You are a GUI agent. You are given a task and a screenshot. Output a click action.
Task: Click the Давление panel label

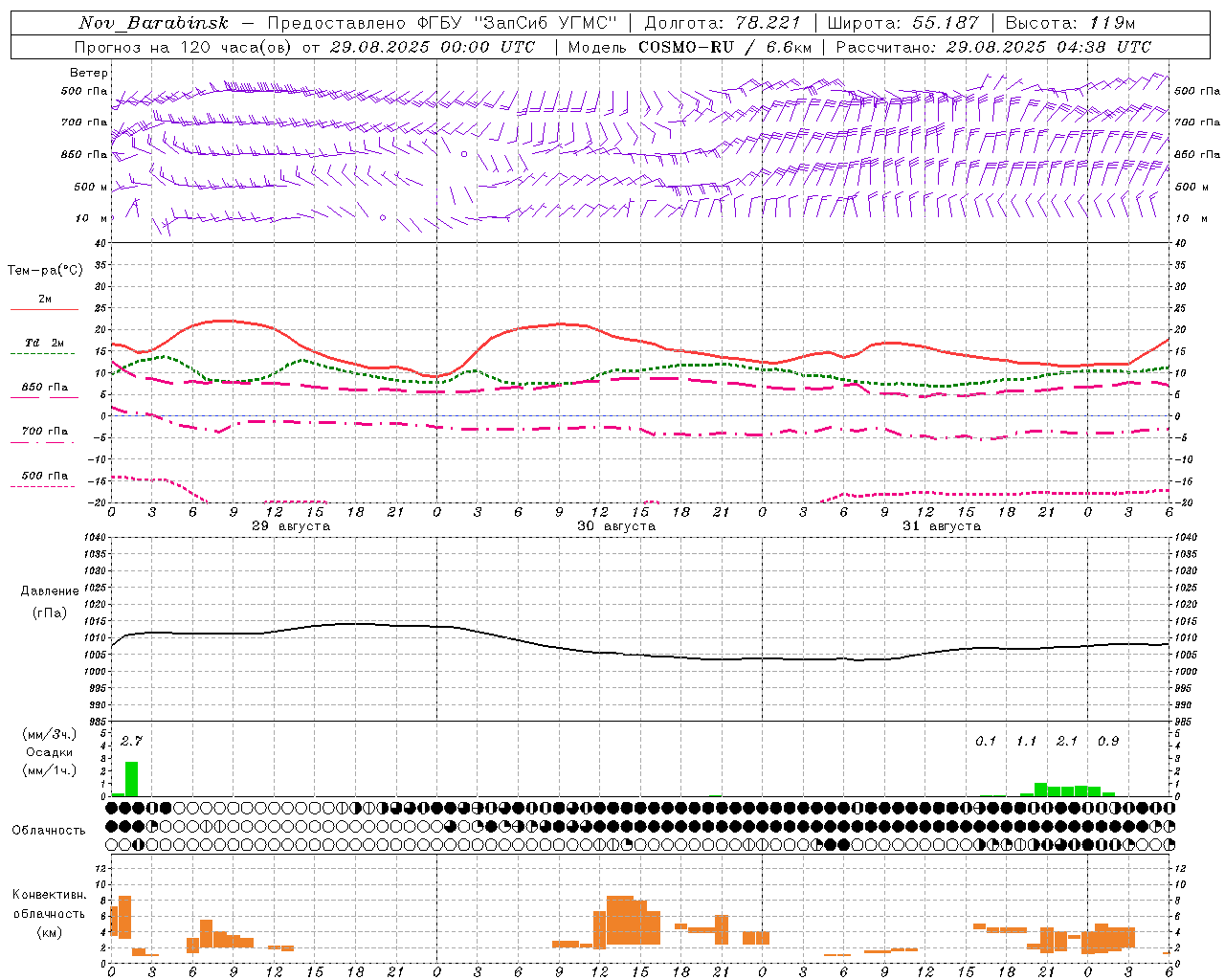point(50,591)
